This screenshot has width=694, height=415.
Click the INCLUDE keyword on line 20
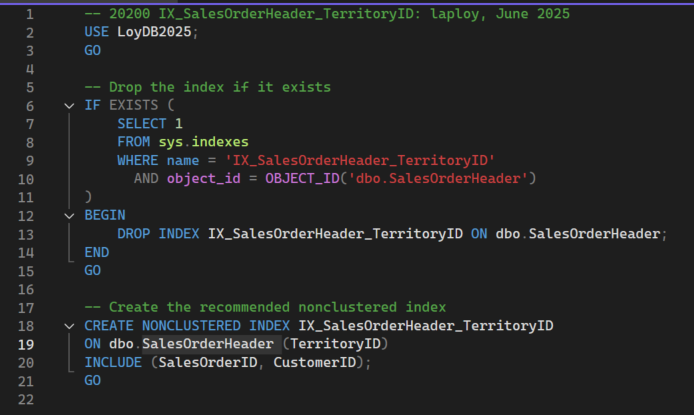pyautogui.click(x=113, y=362)
